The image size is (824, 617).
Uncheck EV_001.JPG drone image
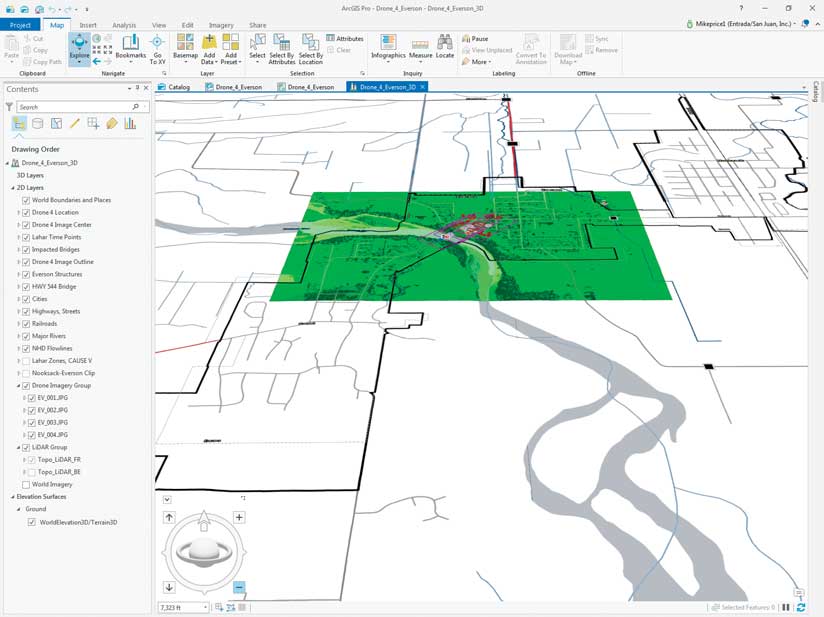tap(32, 398)
